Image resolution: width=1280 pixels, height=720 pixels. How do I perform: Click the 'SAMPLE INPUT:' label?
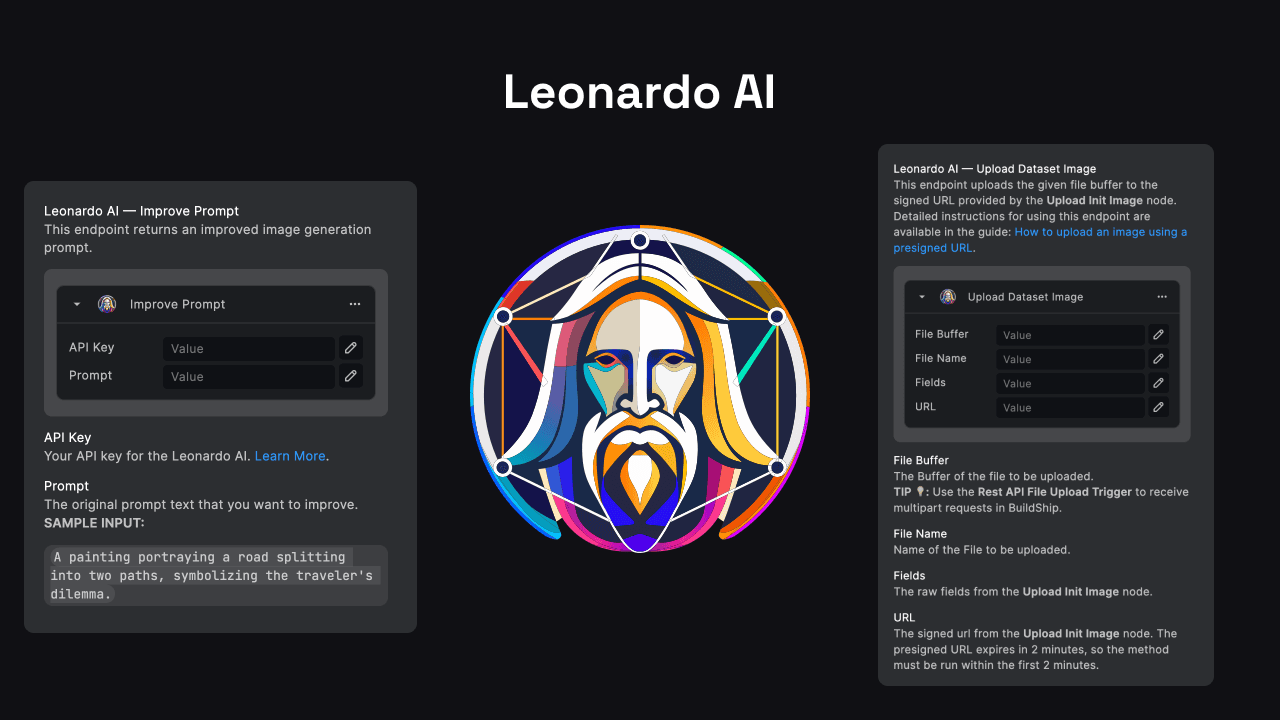pos(94,523)
